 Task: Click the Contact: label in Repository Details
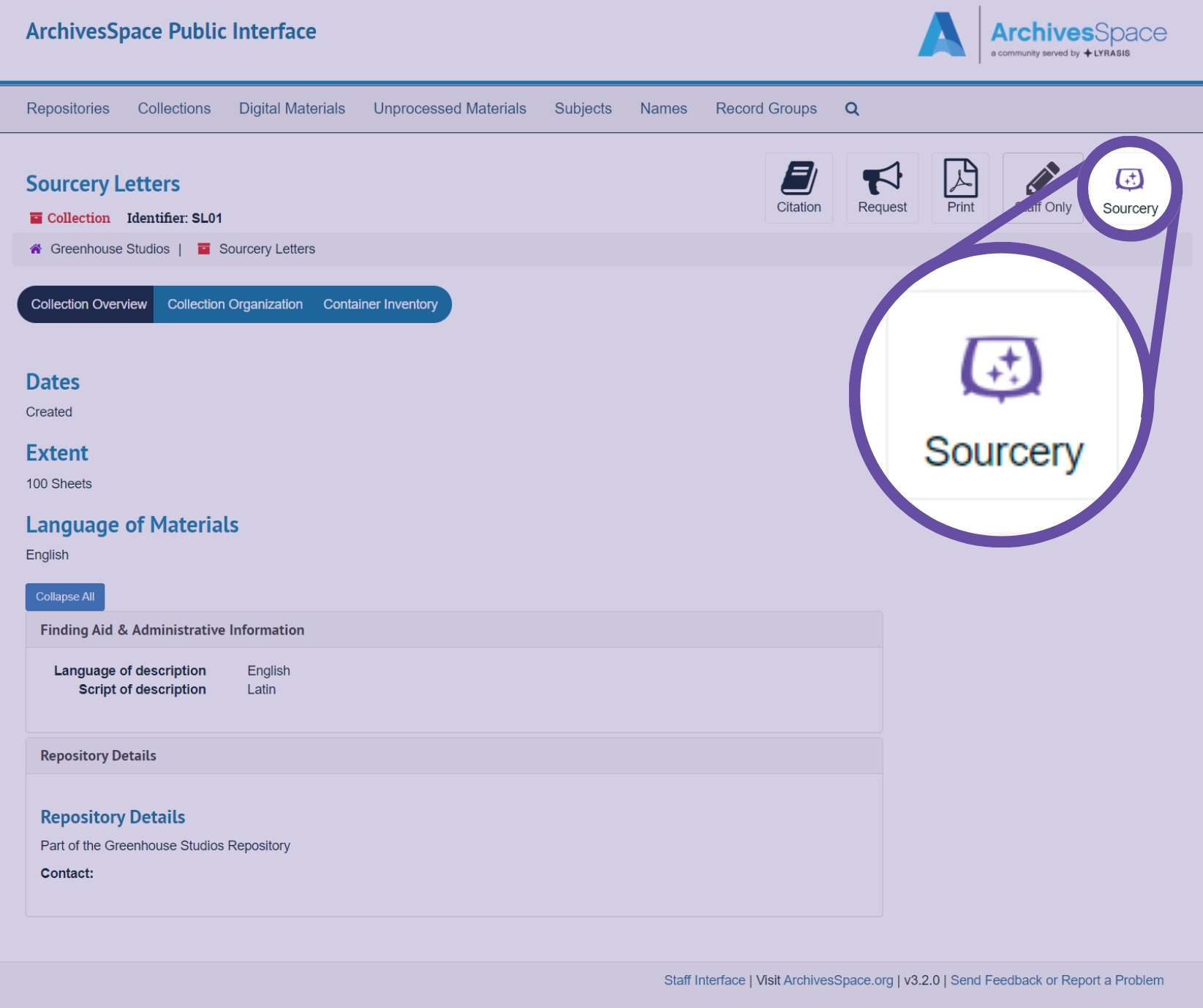click(67, 874)
